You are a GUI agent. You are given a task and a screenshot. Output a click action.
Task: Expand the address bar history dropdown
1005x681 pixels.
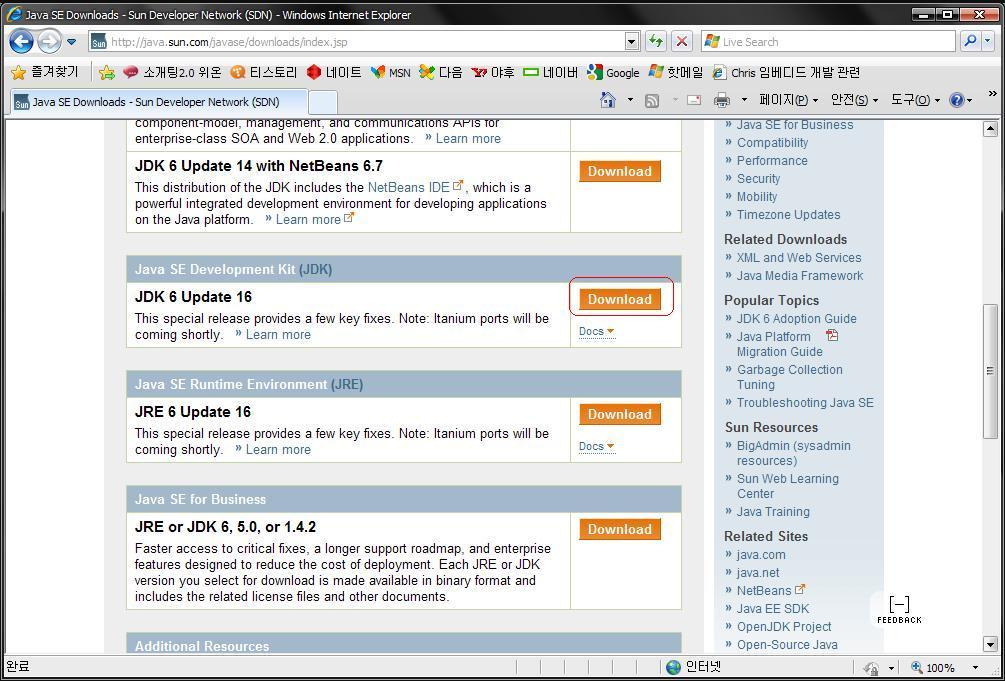click(632, 42)
